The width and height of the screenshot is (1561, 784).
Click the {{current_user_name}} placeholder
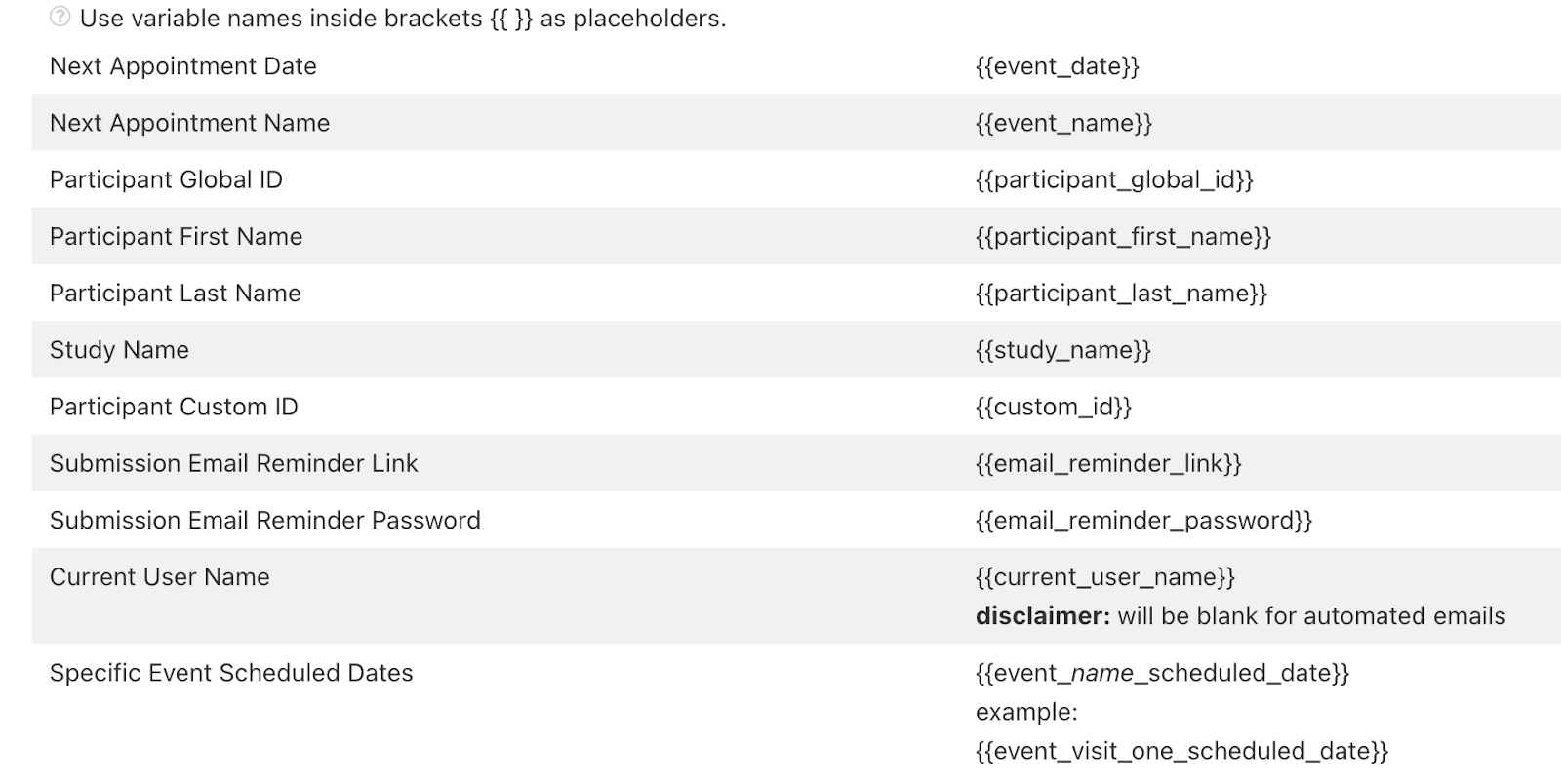(1104, 577)
